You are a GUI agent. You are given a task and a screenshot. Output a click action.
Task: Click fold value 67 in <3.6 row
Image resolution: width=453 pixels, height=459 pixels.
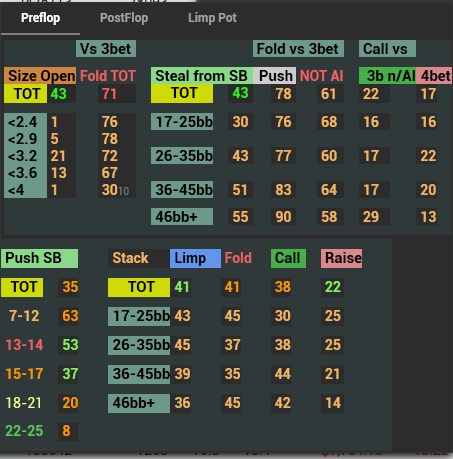pyautogui.click(x=110, y=173)
